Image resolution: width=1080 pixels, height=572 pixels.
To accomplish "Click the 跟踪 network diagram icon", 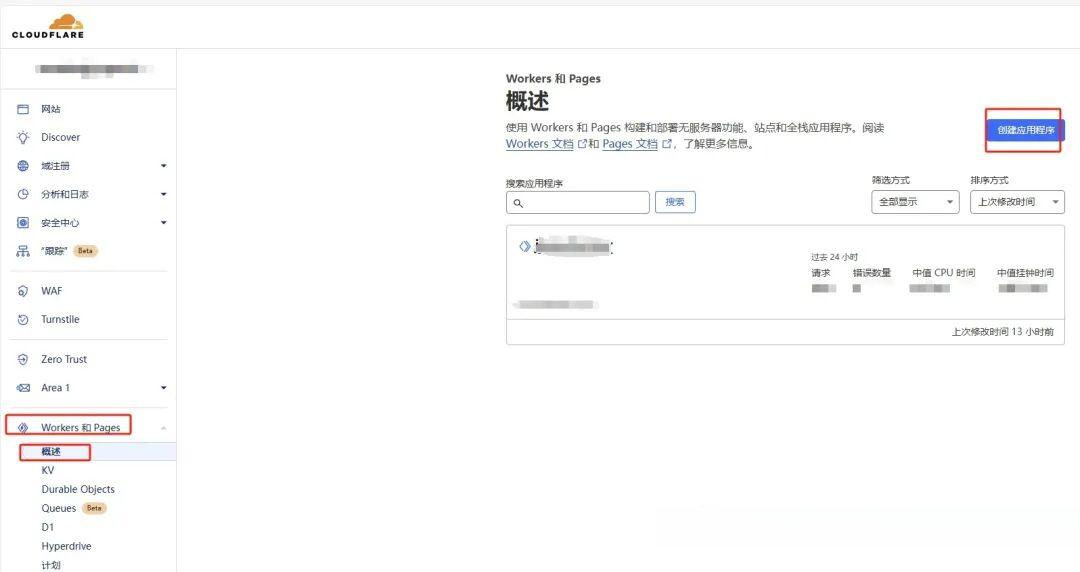I will (23, 251).
